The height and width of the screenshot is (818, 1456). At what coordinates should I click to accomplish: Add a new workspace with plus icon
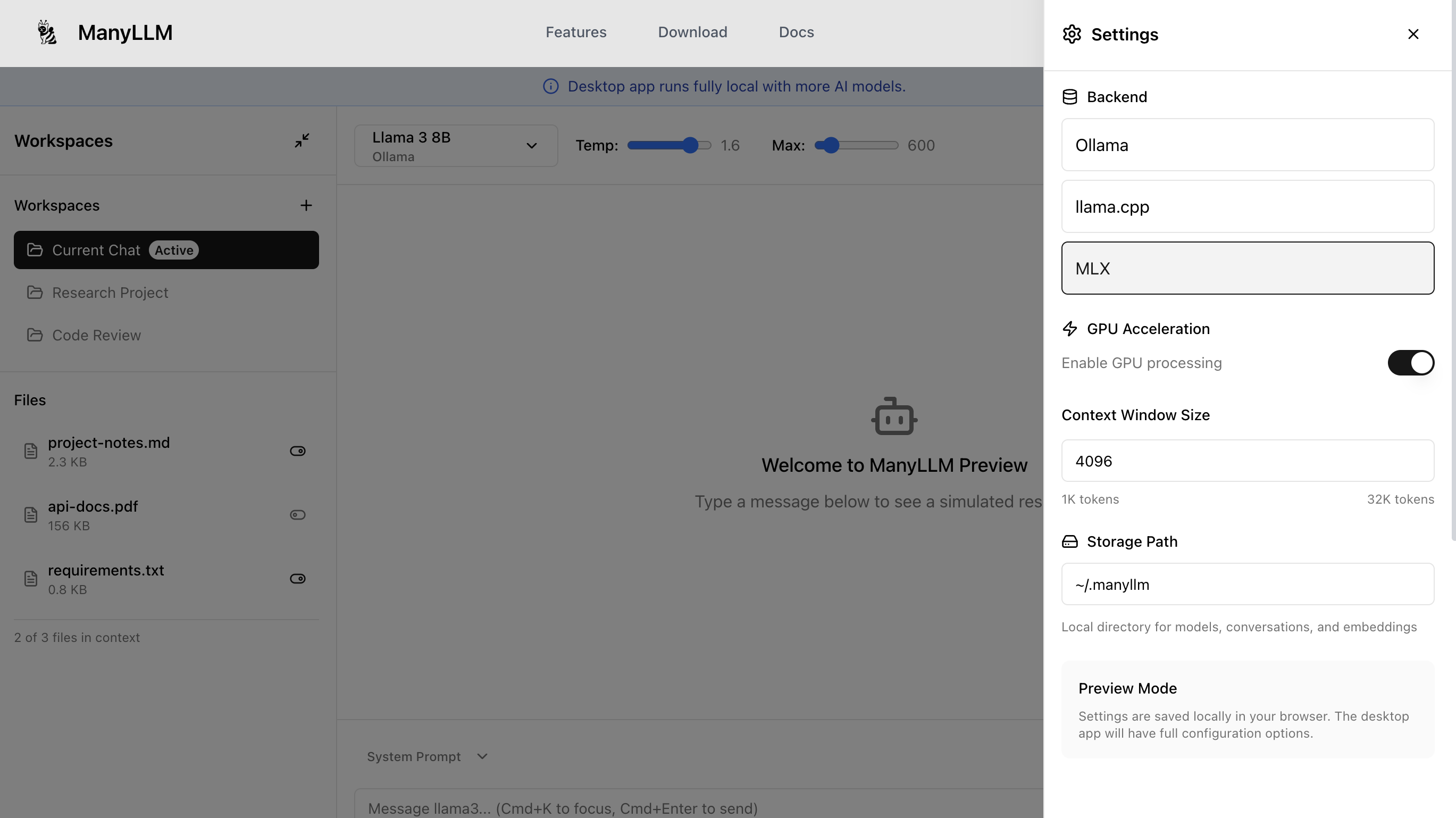click(306, 205)
